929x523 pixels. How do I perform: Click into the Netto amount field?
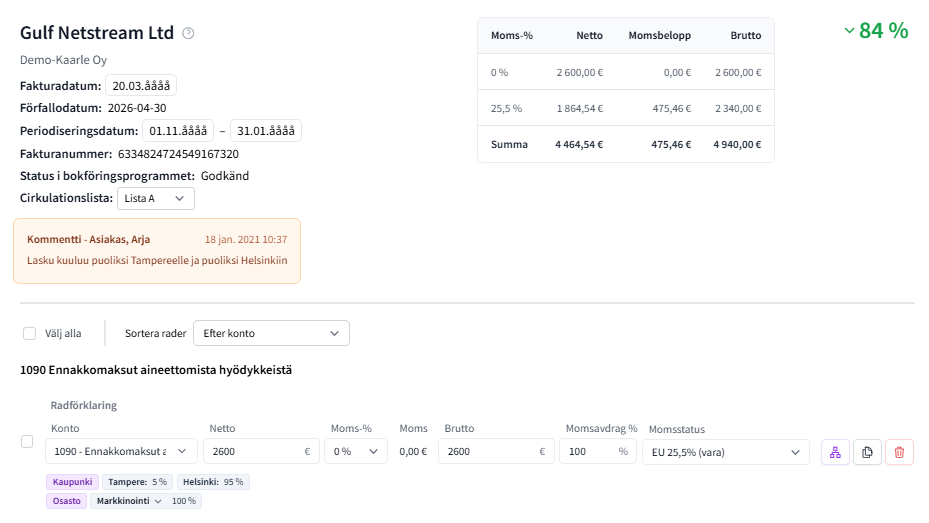click(255, 452)
